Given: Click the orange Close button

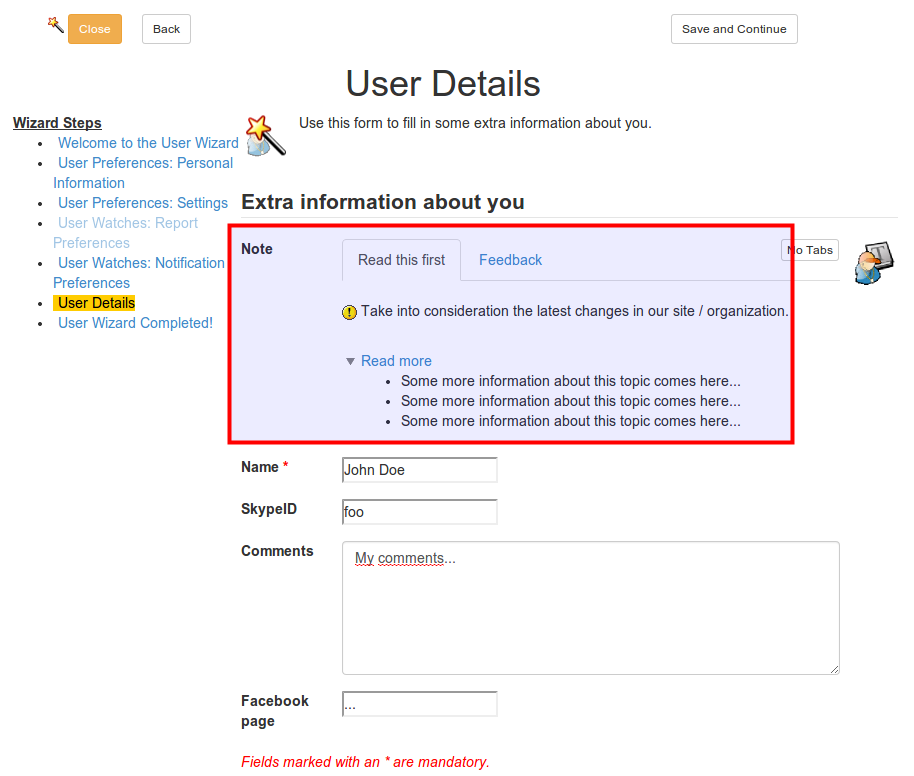Looking at the screenshot, I should 95,29.
